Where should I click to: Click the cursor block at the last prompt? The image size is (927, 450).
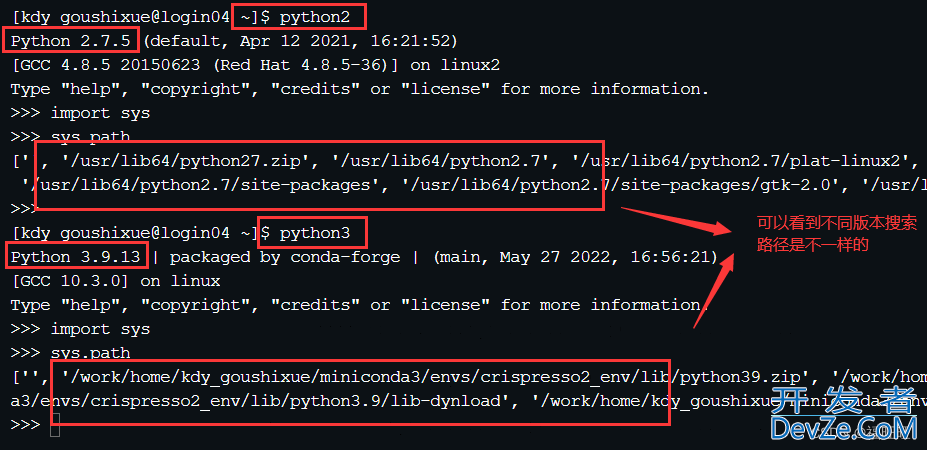pos(55,425)
